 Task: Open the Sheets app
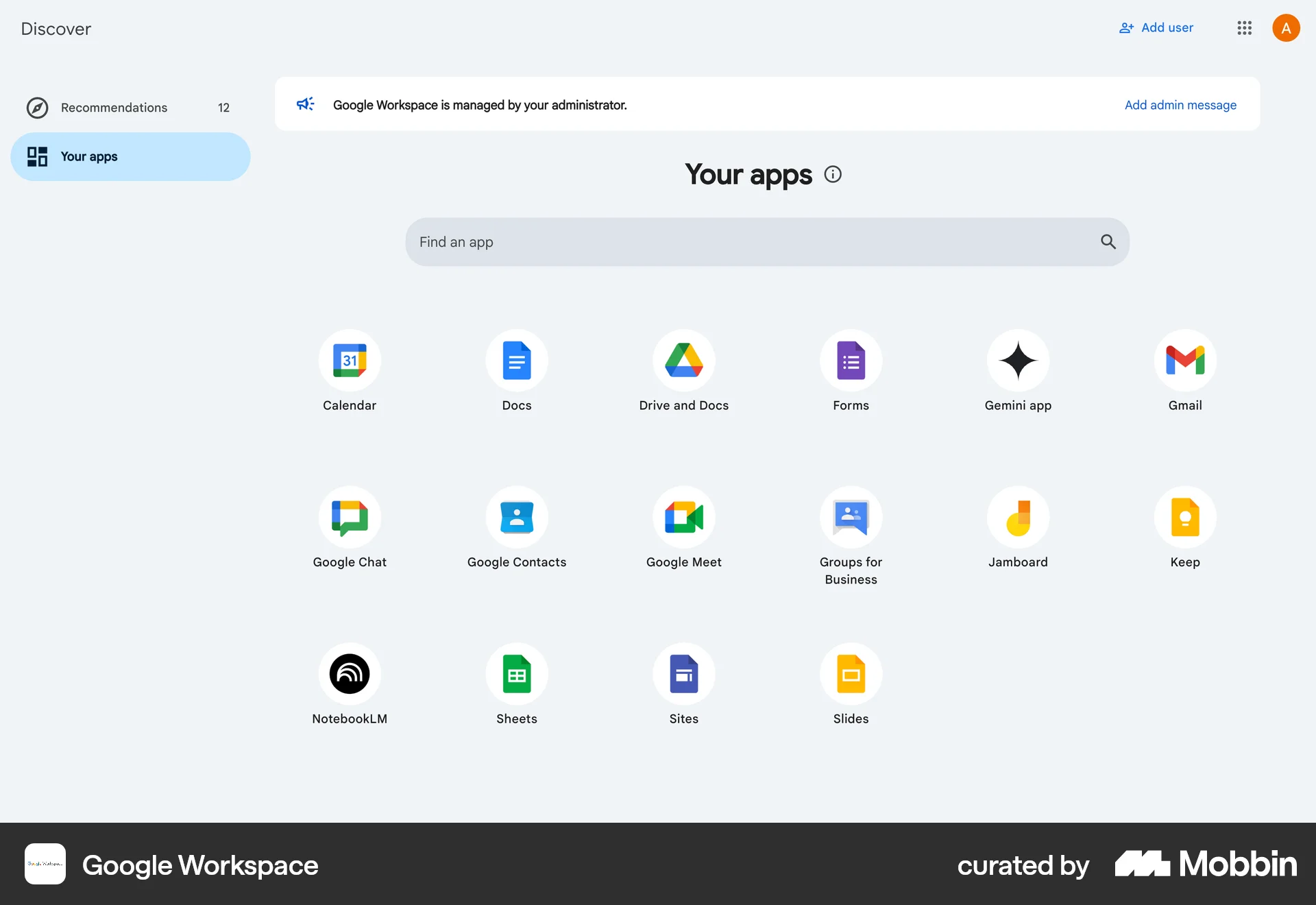(516, 674)
